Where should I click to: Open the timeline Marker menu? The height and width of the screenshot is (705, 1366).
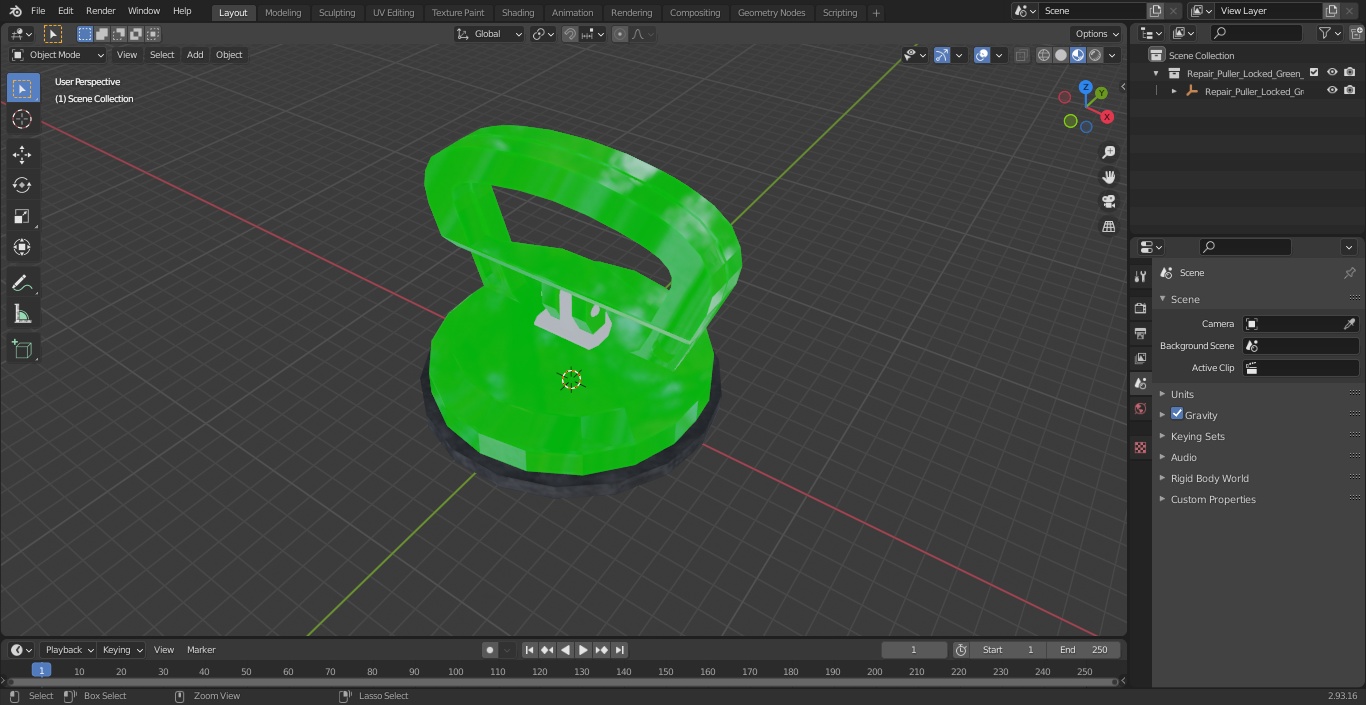[x=201, y=650]
